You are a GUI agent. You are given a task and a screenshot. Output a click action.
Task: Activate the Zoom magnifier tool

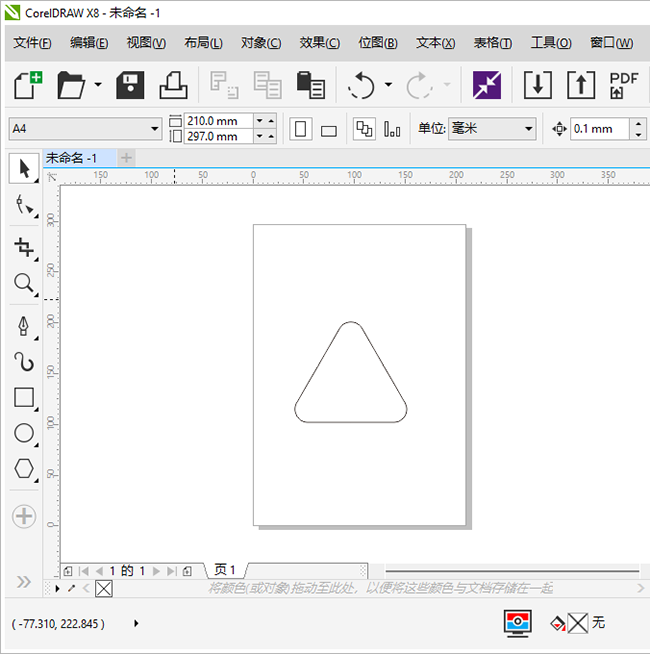point(23,284)
